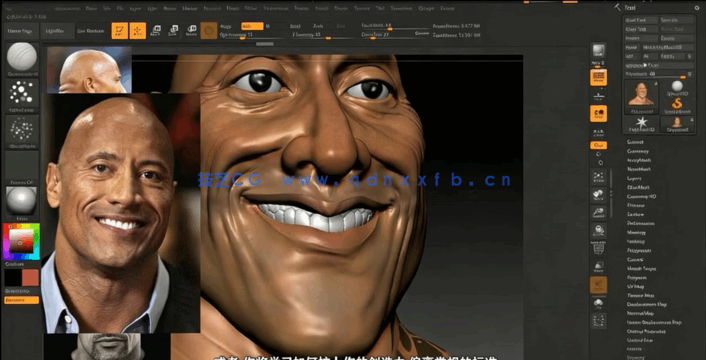Screen dimensions: 706x360
Task: Open the Stroke type thumbnail showing dots
Action: pos(22,95)
